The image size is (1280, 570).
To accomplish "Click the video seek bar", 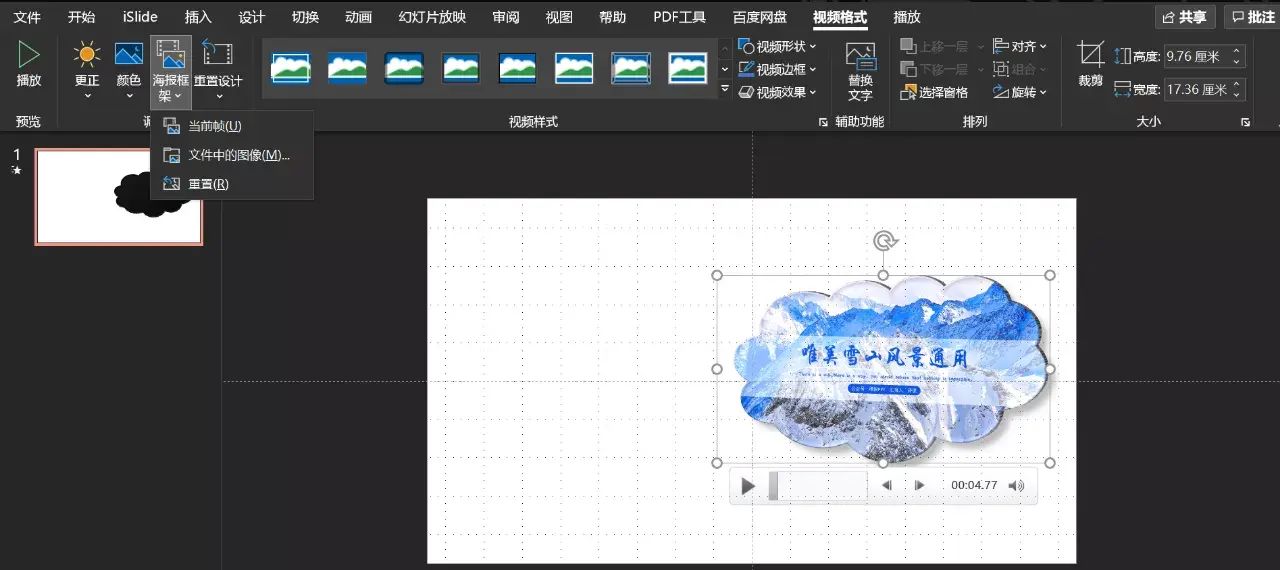I will coord(818,486).
